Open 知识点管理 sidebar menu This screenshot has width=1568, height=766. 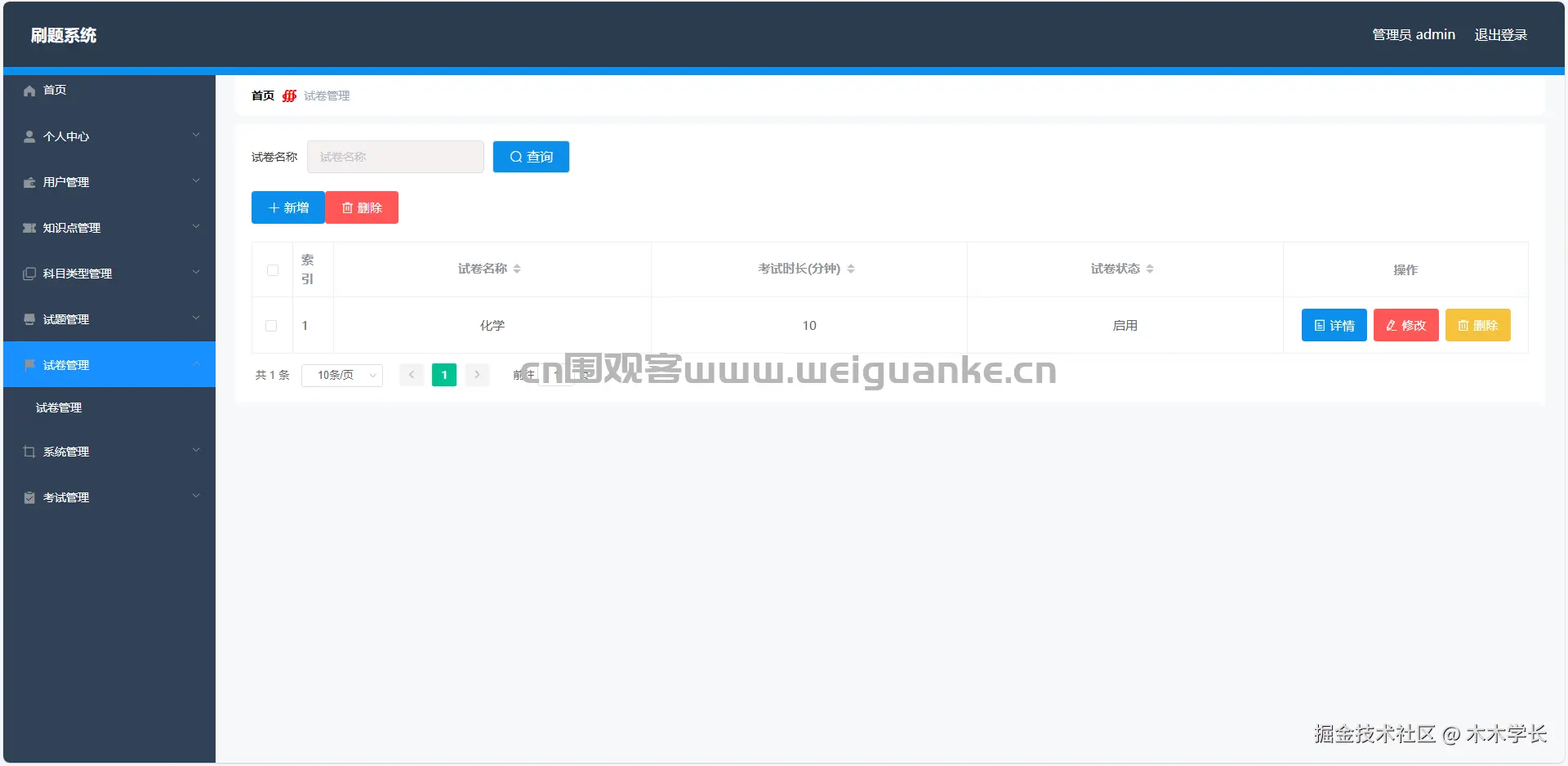pos(109,228)
